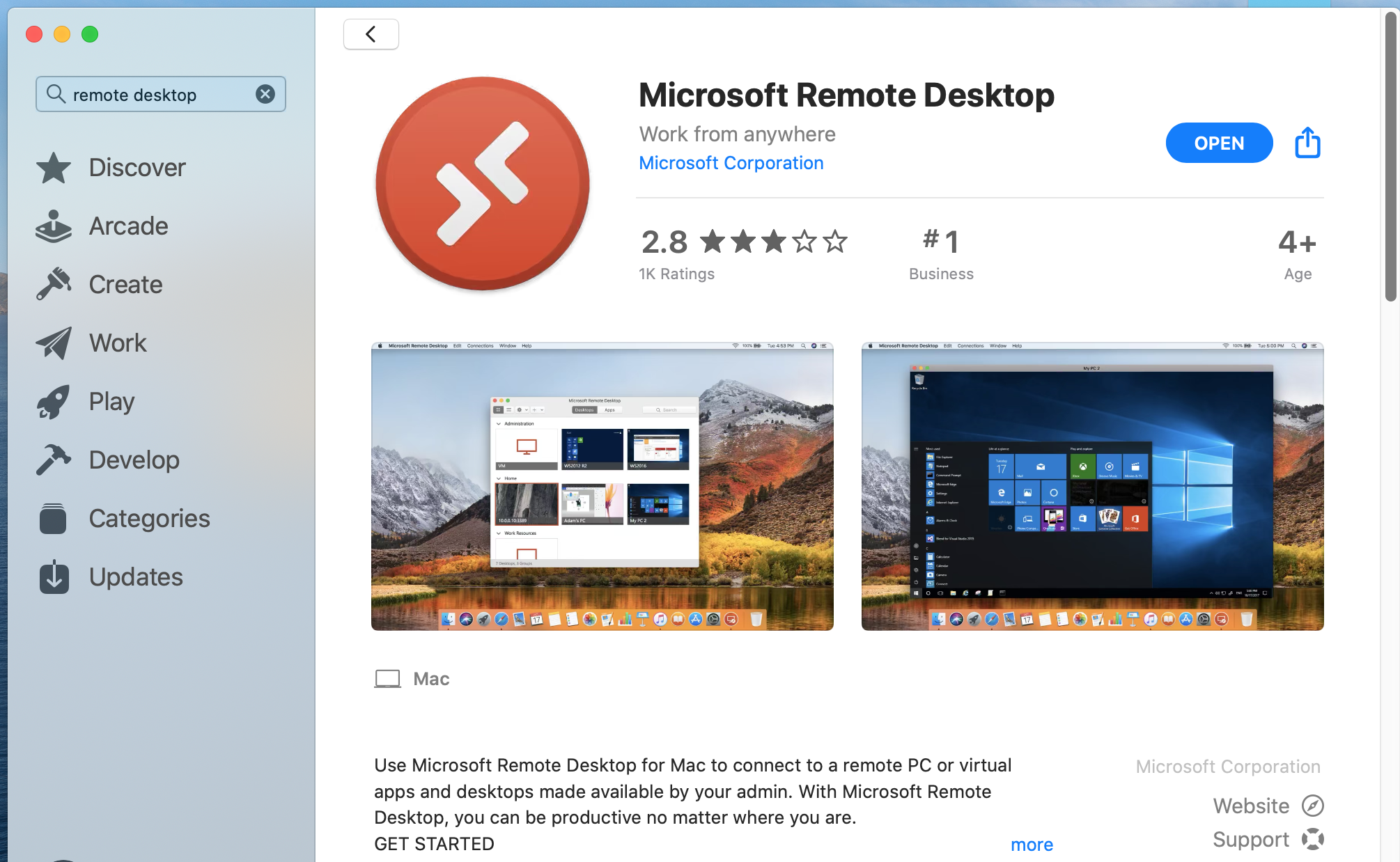Image resolution: width=1400 pixels, height=862 pixels.
Task: Go to the Arcade section
Action: pyautogui.click(x=129, y=226)
